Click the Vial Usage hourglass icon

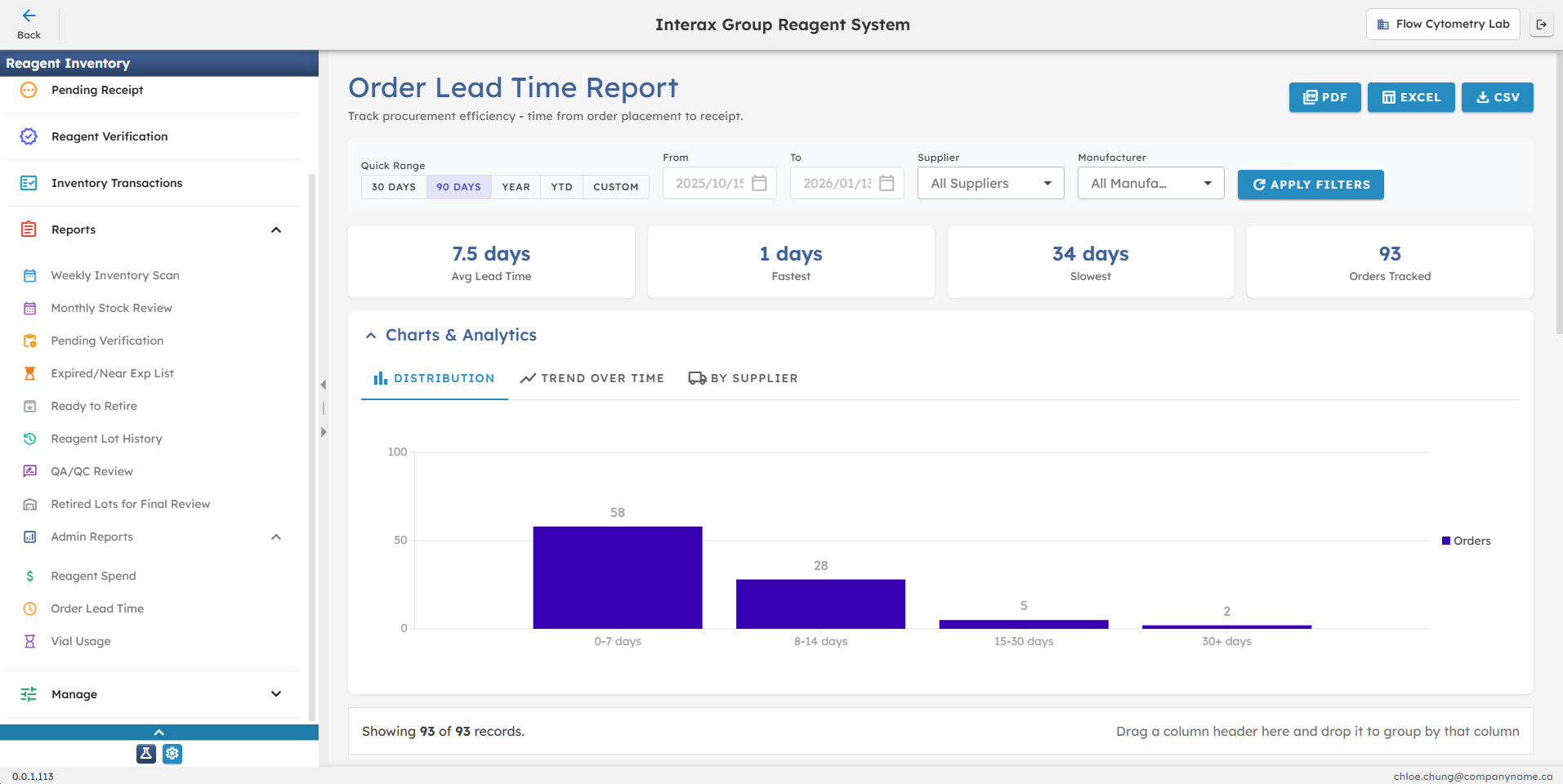(30, 641)
